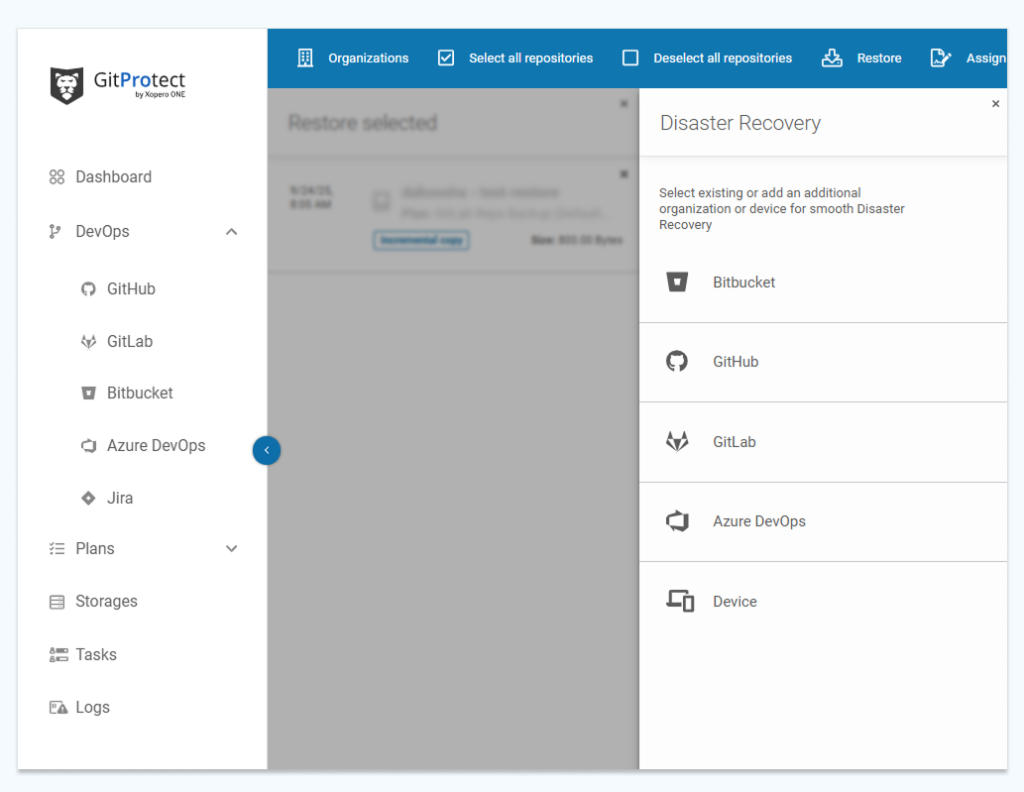Screen dimensions: 1024x792
Task: Click the sidebar GitHub octocat icon
Action: [x=88, y=289]
